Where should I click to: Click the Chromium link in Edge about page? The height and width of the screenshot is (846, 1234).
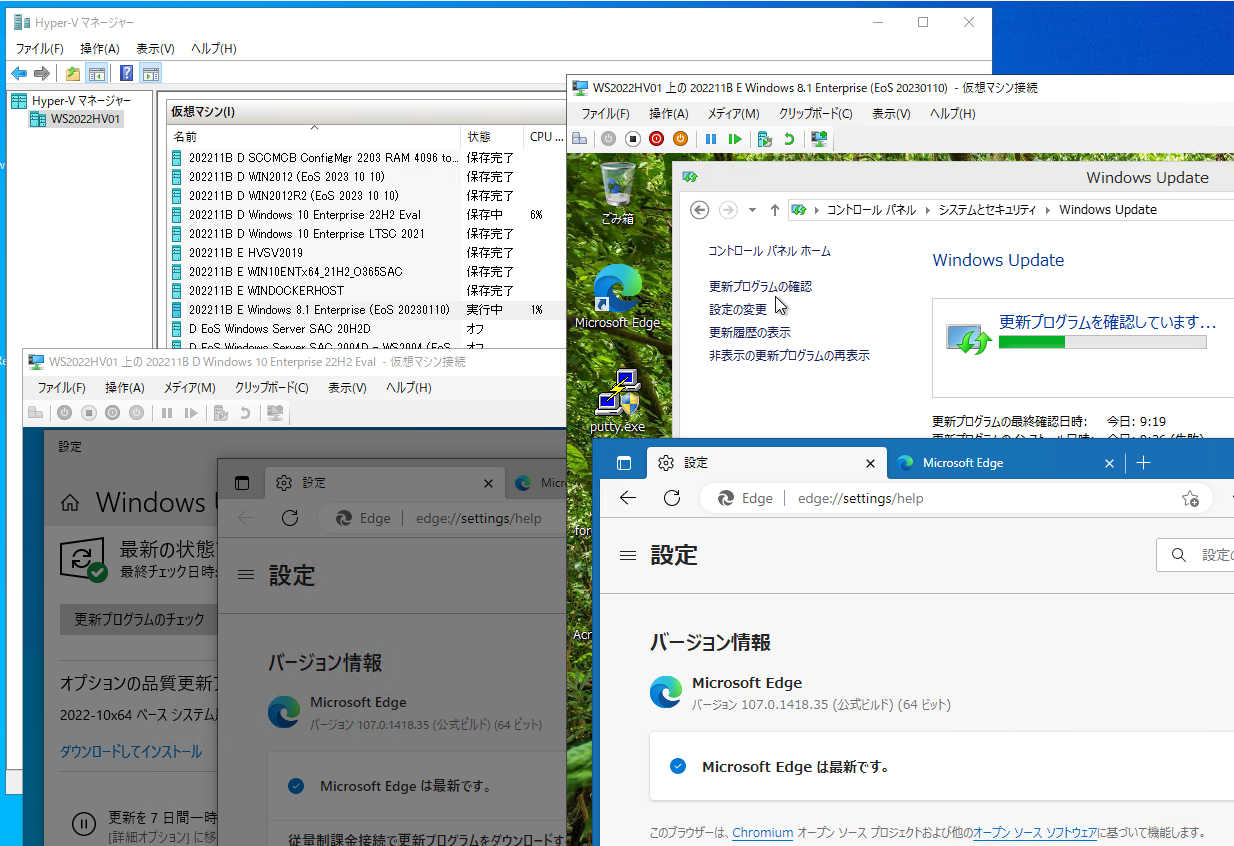762,832
